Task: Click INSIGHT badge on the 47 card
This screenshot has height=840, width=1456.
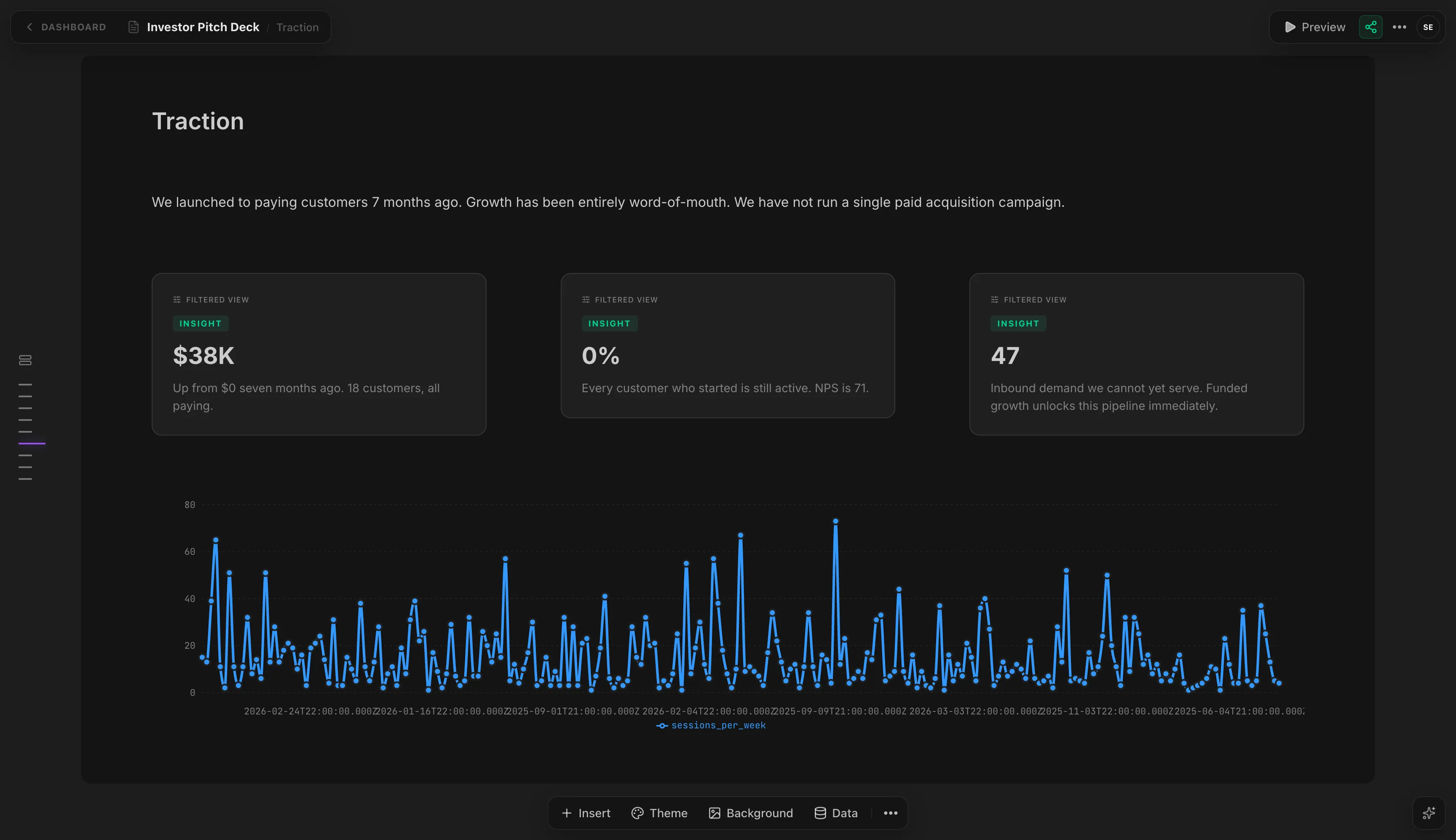Action: [x=1018, y=324]
